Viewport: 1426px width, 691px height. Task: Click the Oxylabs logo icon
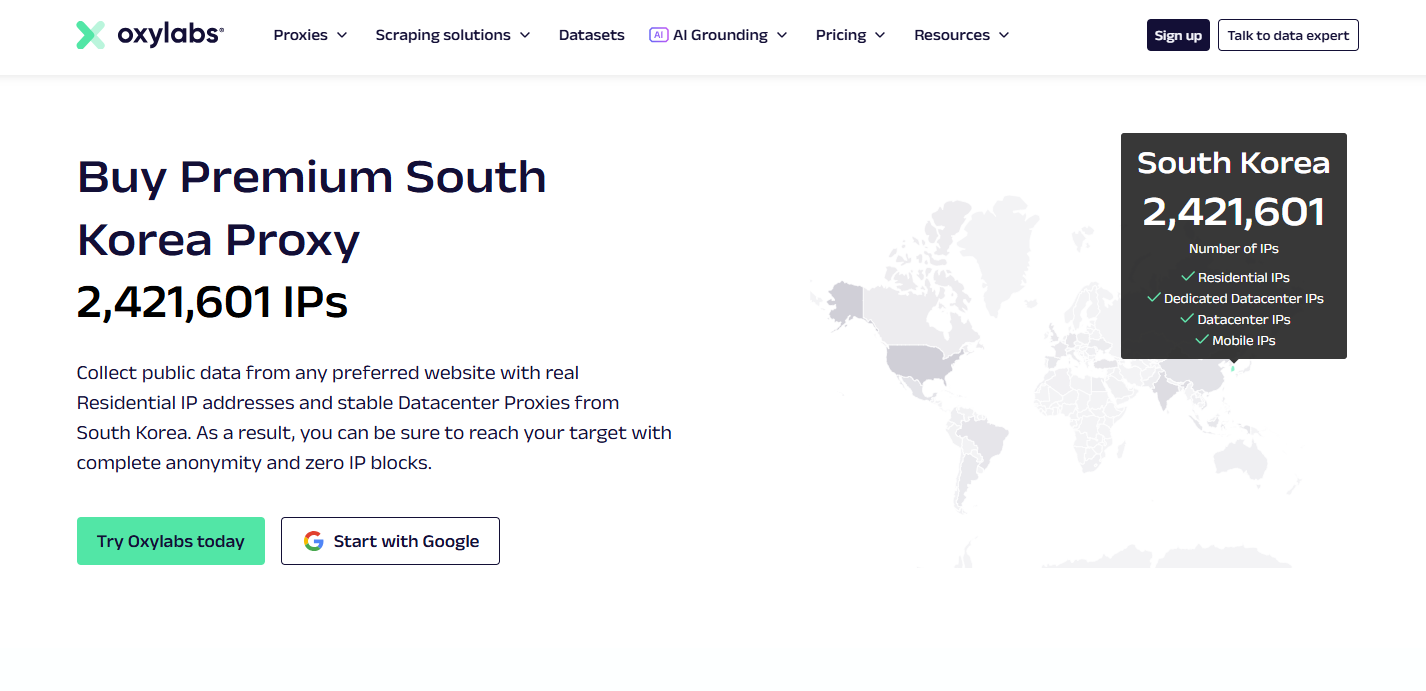coord(91,35)
